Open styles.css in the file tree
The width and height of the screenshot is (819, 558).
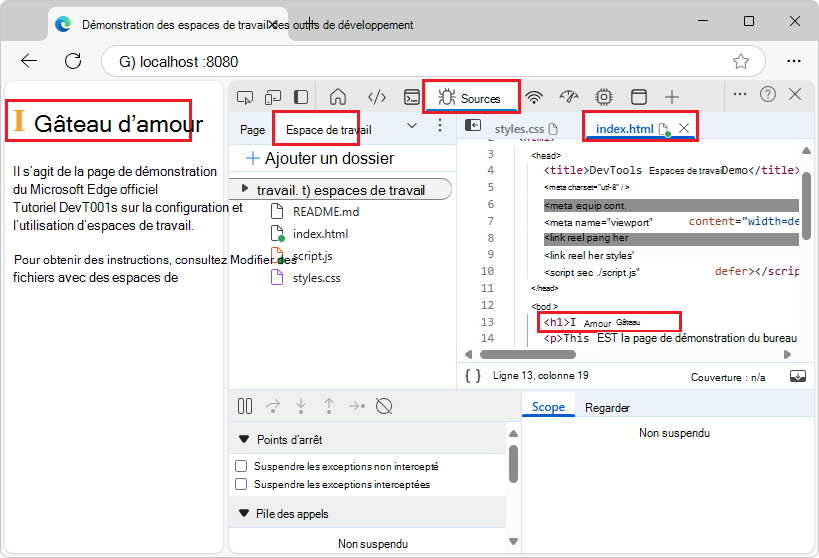point(306,278)
